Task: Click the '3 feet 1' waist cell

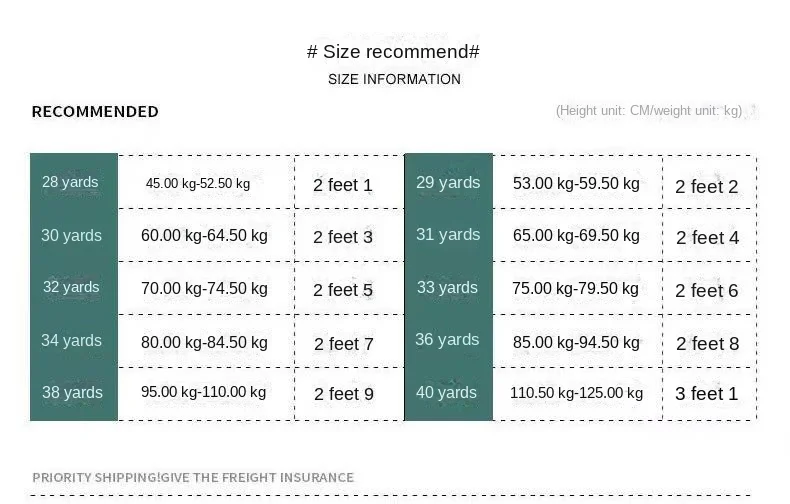Action: coord(706,394)
